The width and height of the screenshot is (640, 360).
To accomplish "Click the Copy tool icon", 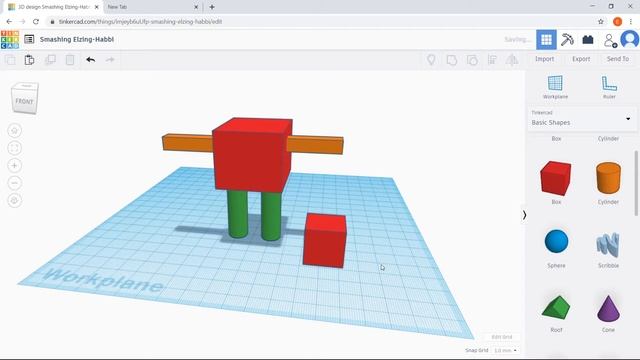I will click(x=11, y=60).
